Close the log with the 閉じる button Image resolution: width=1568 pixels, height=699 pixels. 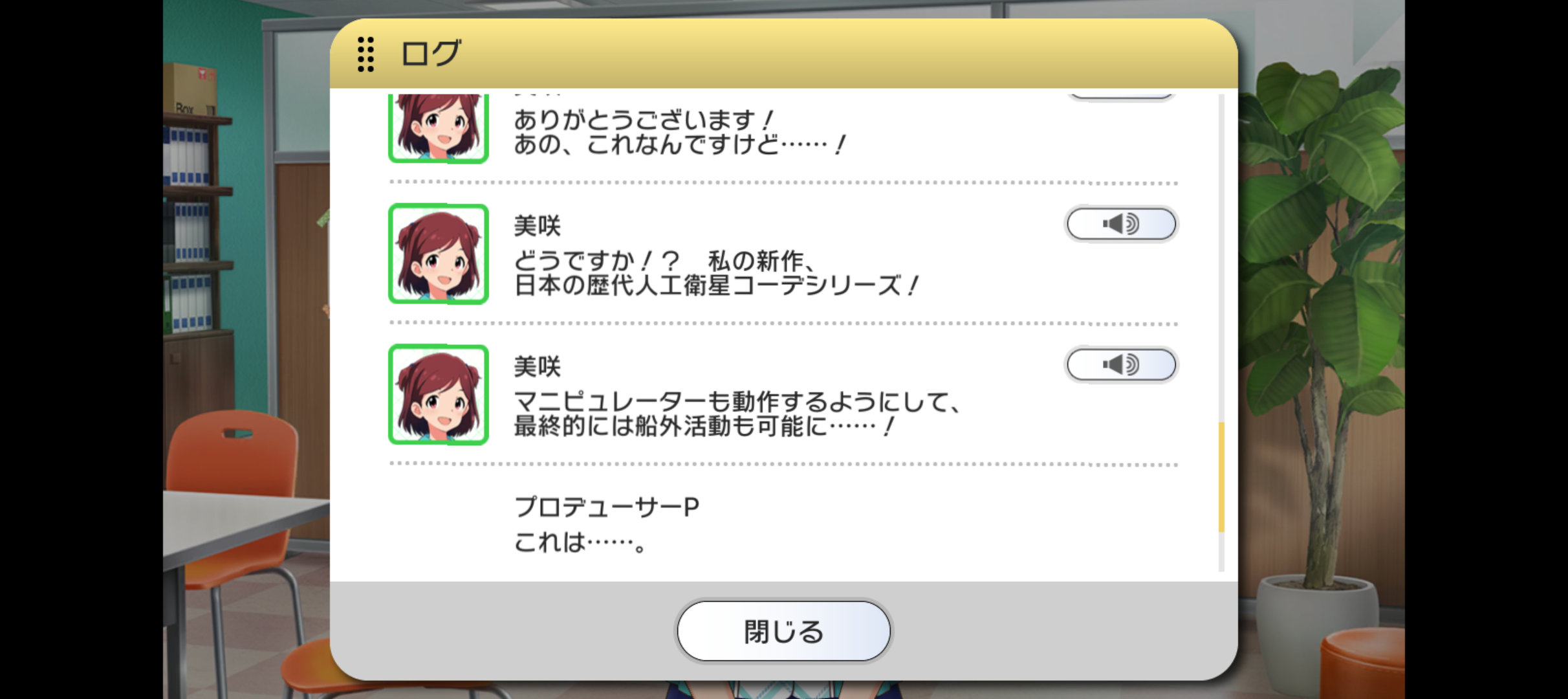pos(783,631)
